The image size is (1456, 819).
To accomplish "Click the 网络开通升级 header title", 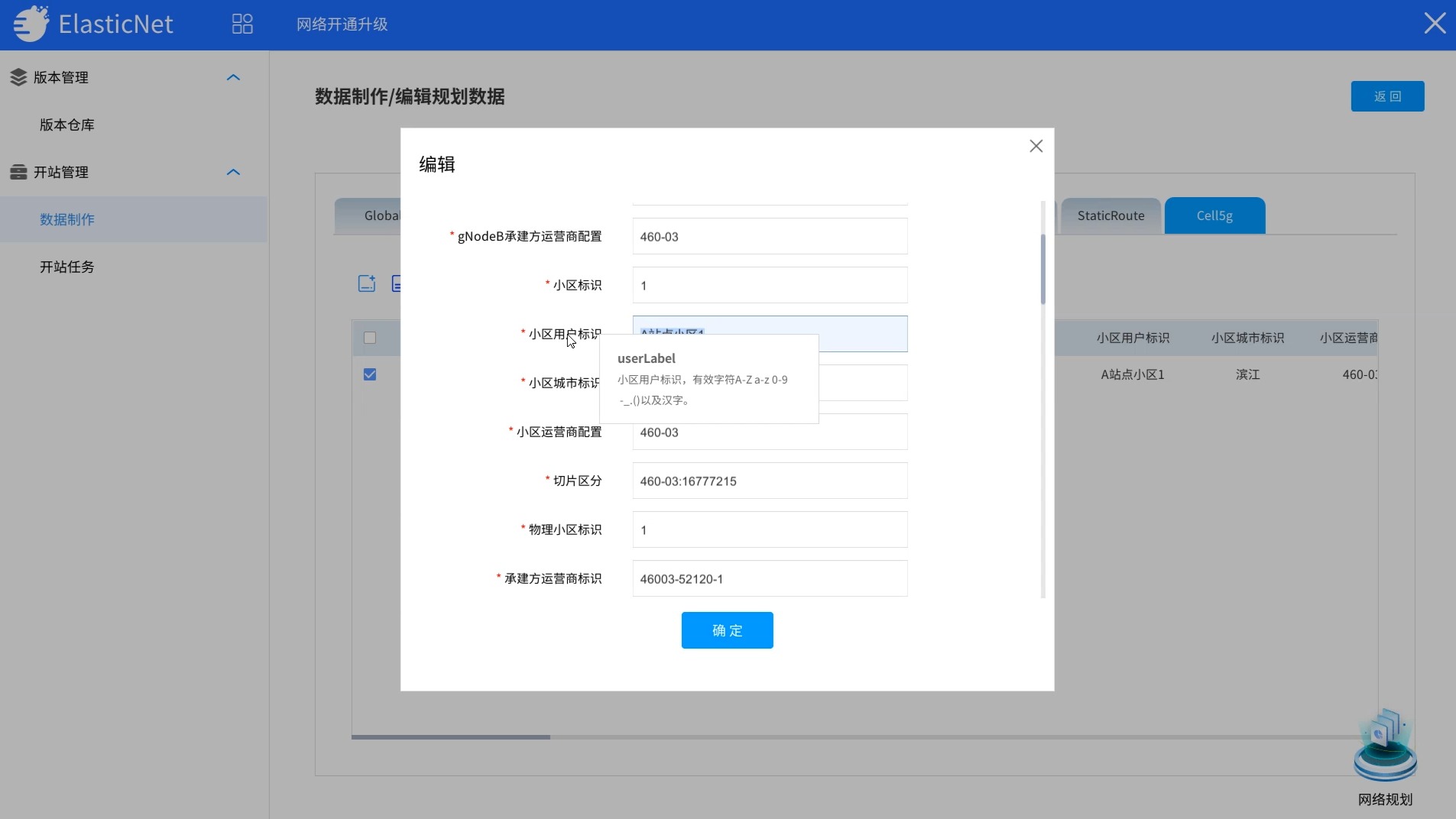I will (342, 24).
